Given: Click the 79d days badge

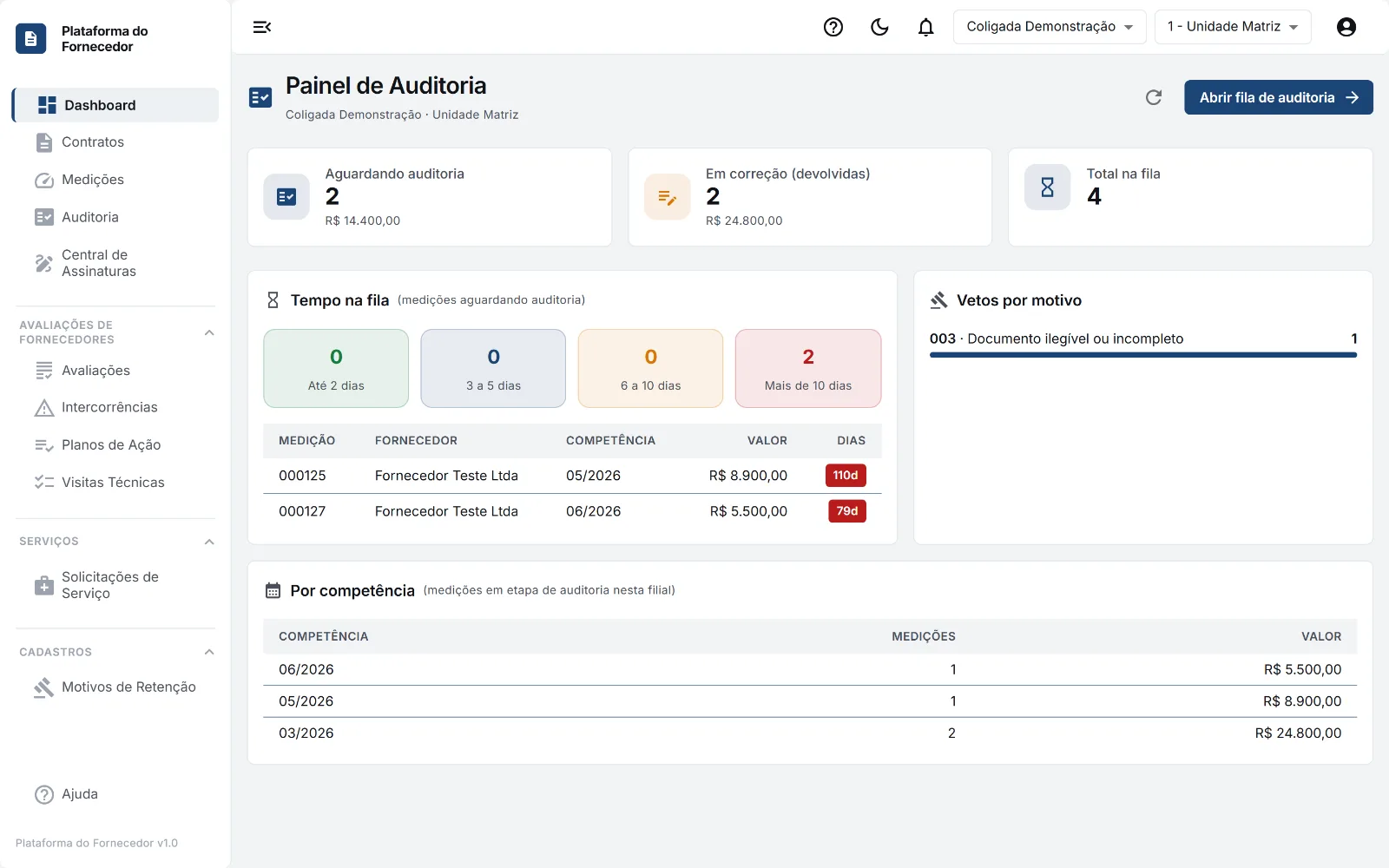Looking at the screenshot, I should [847, 511].
